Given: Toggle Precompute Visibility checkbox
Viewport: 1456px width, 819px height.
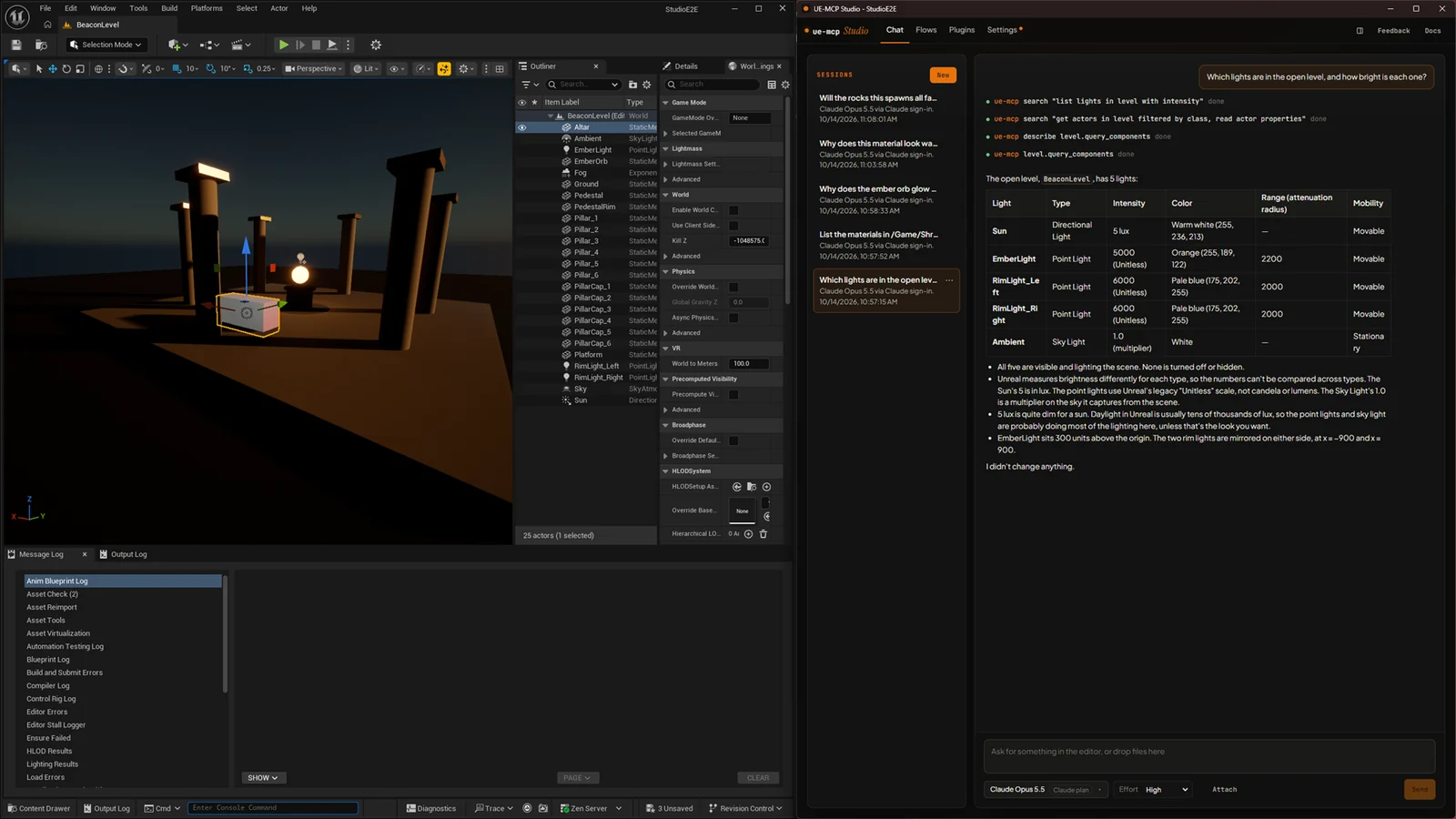Looking at the screenshot, I should point(733,394).
